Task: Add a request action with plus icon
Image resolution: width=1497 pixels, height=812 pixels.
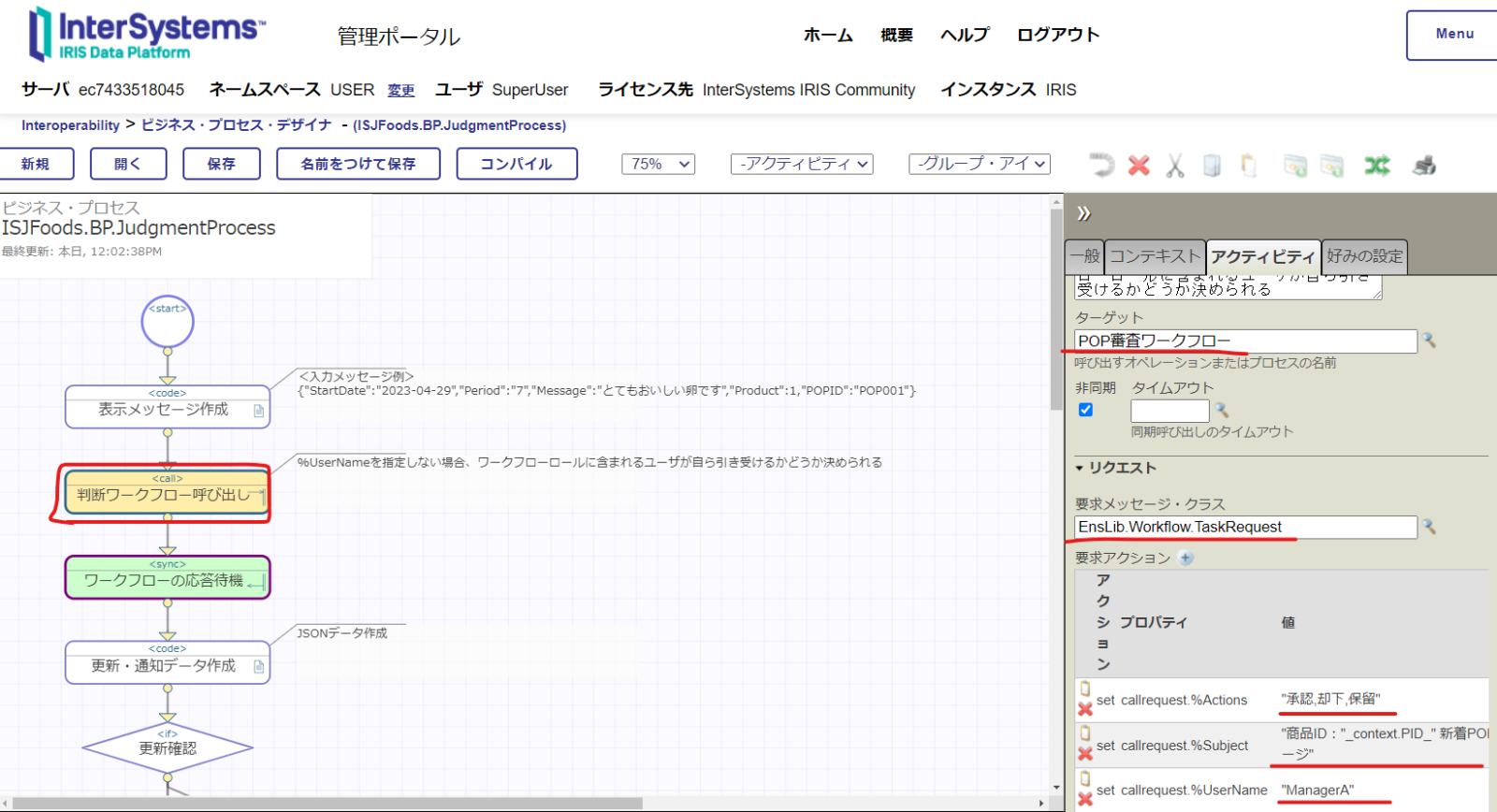Action: [1186, 558]
